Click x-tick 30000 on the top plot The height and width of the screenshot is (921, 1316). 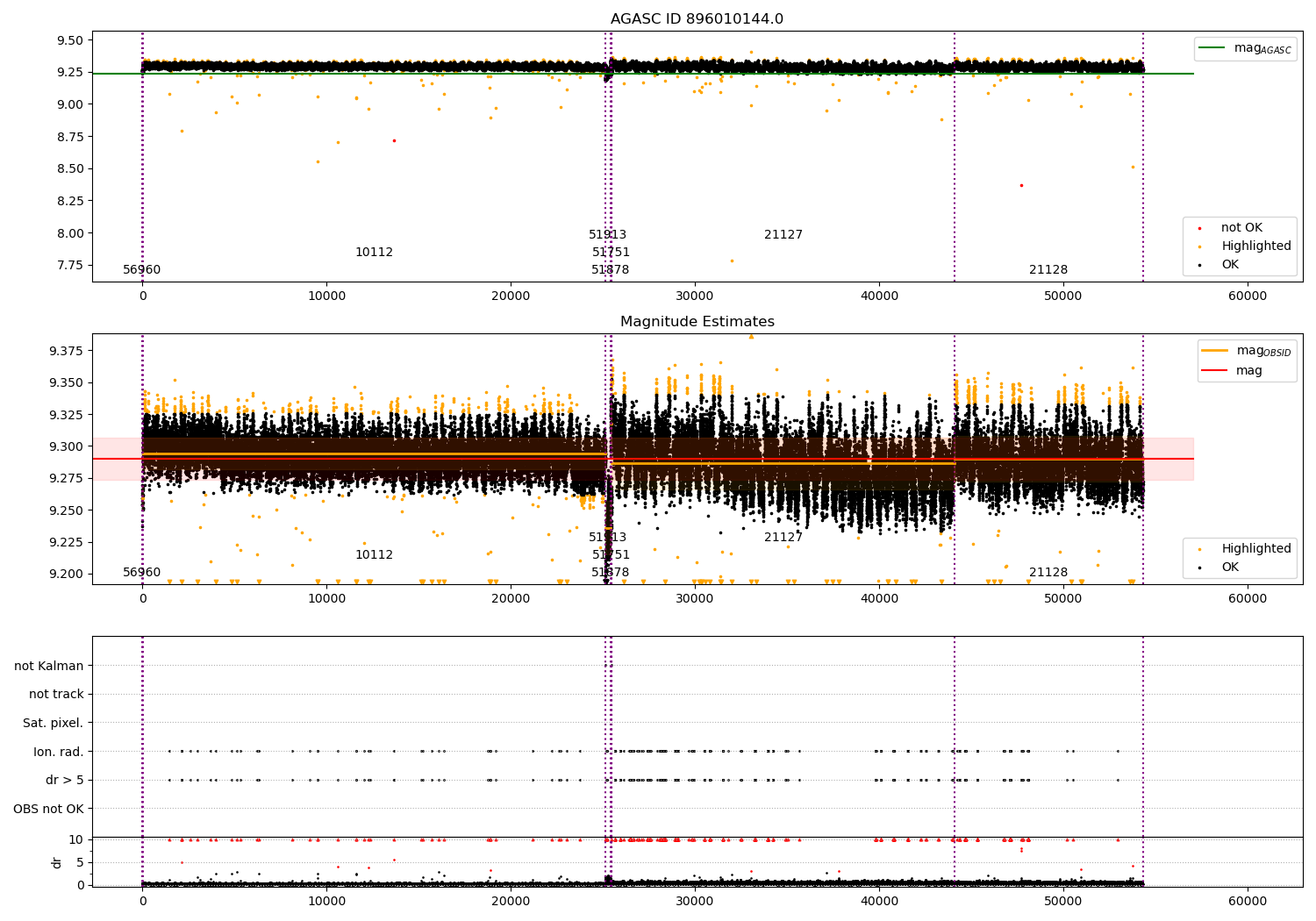pos(695,296)
